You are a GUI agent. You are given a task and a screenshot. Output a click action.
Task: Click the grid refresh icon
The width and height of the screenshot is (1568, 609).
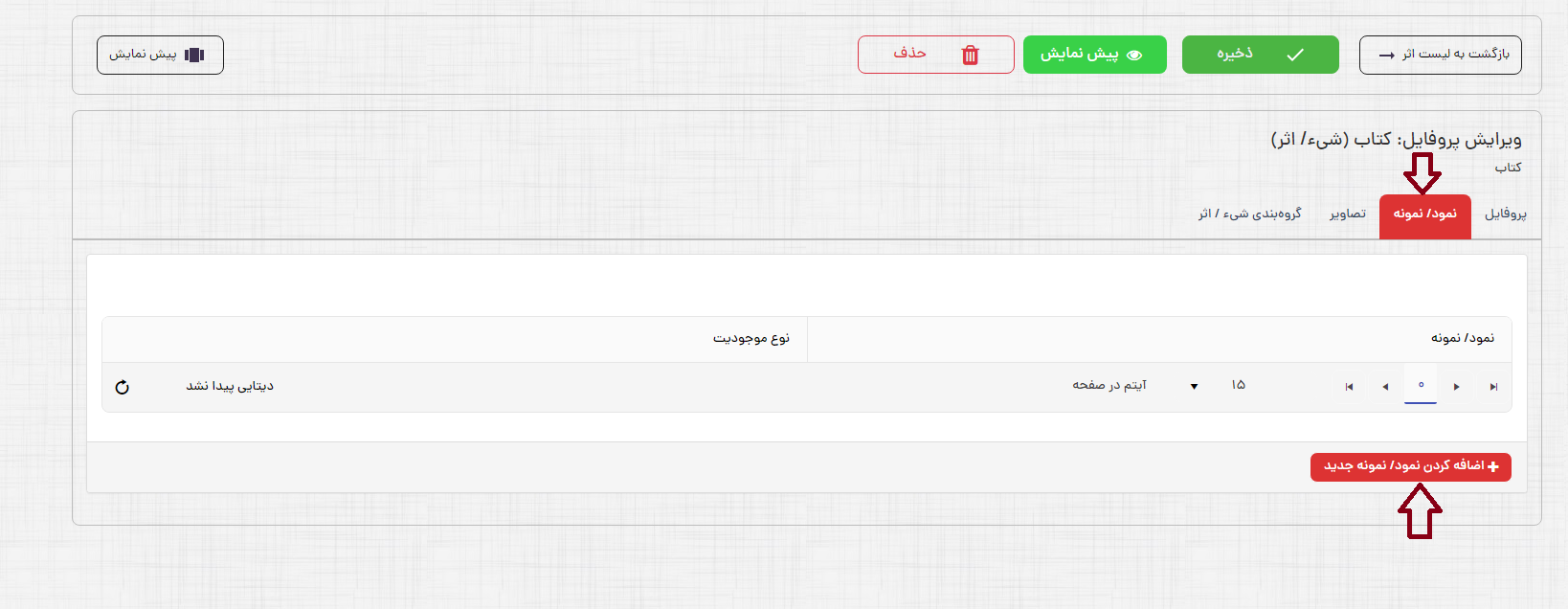pos(122,387)
